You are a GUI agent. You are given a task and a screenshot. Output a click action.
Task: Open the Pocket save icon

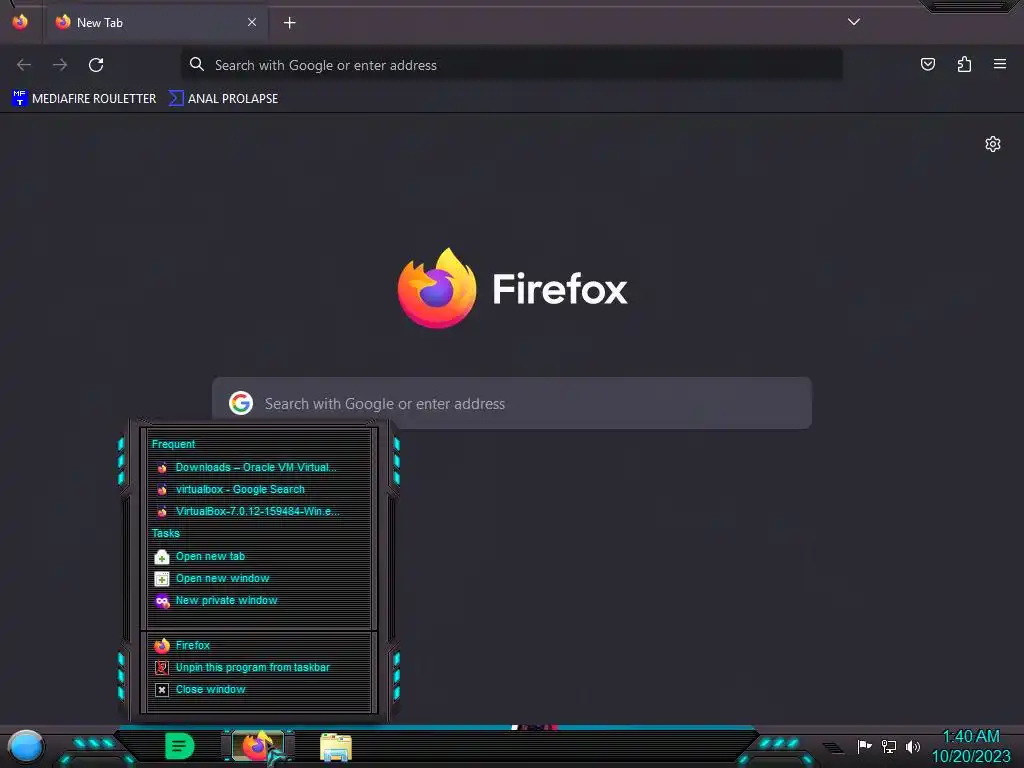[927, 64]
